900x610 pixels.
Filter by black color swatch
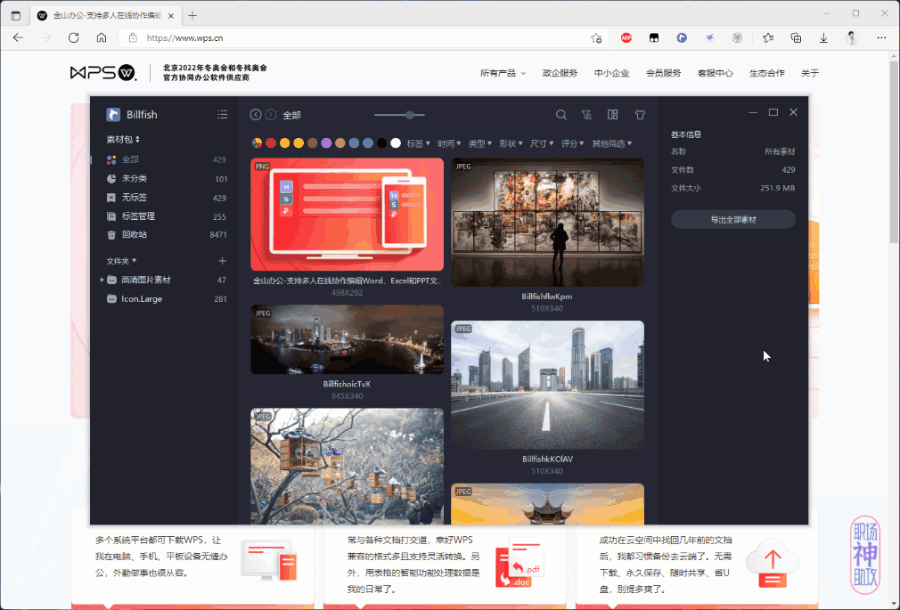click(x=382, y=143)
